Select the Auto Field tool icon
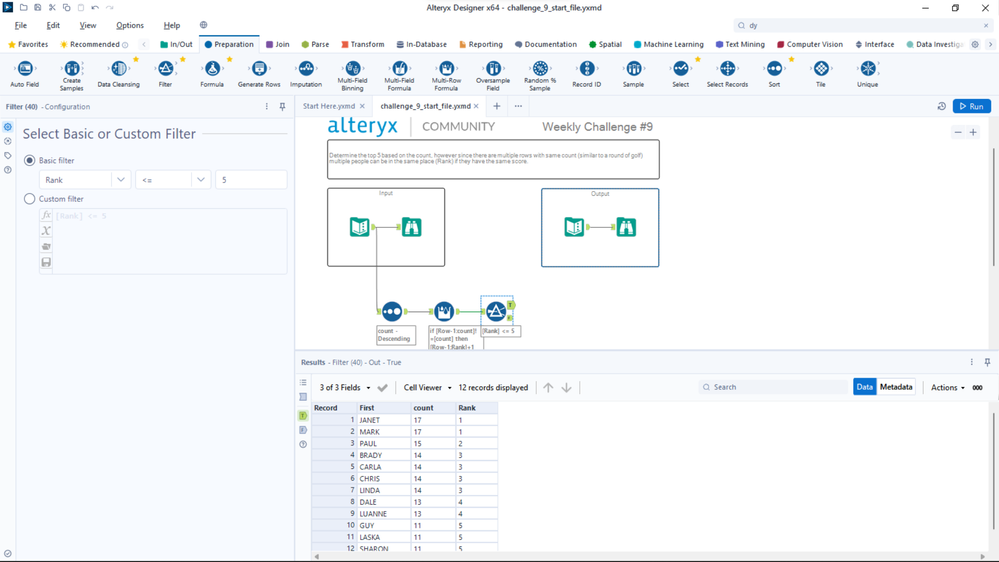The image size is (999, 562). pyautogui.click(x=25, y=69)
